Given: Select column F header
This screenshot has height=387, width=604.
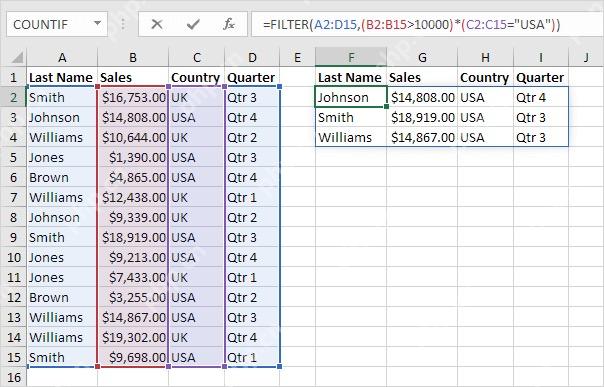Looking at the screenshot, I should click(x=351, y=57).
